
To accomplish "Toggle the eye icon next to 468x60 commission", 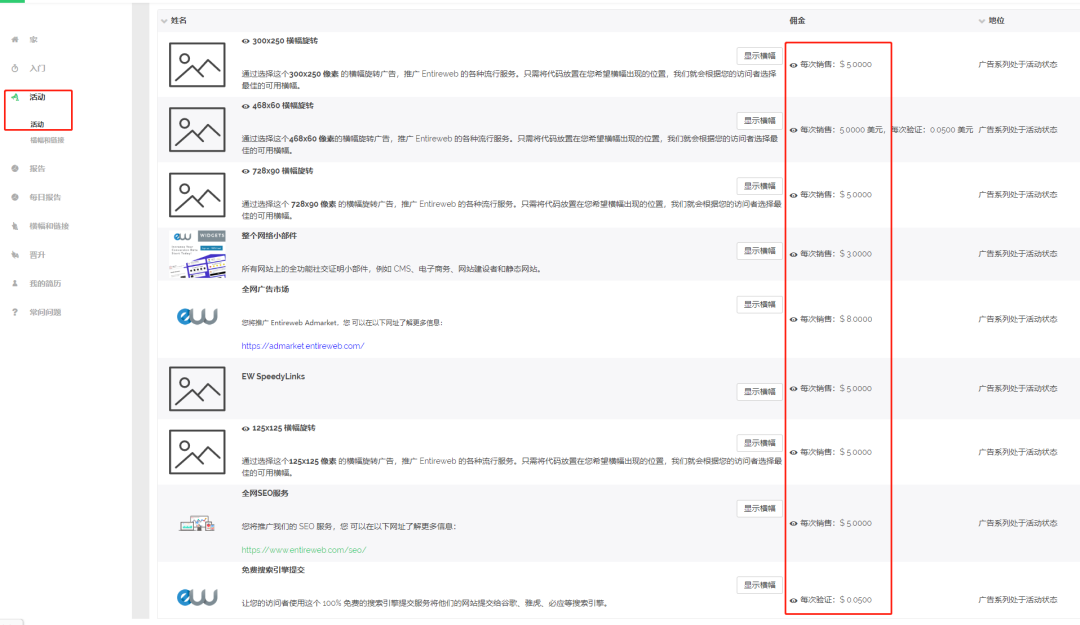I will [794, 130].
